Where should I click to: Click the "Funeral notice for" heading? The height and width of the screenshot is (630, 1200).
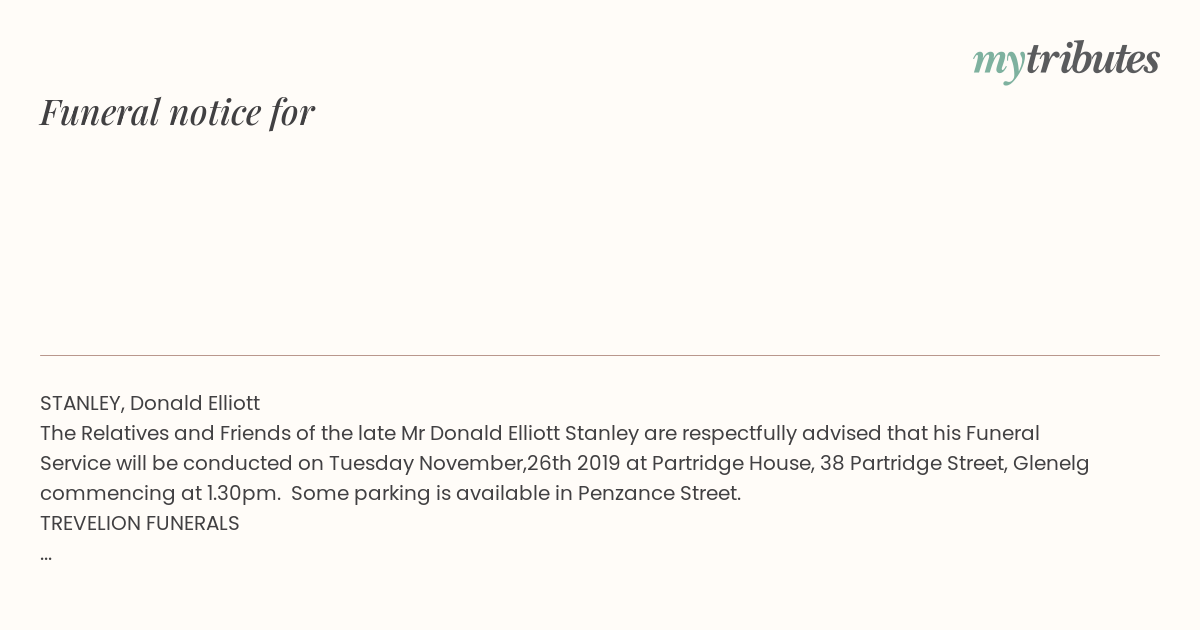(x=177, y=112)
